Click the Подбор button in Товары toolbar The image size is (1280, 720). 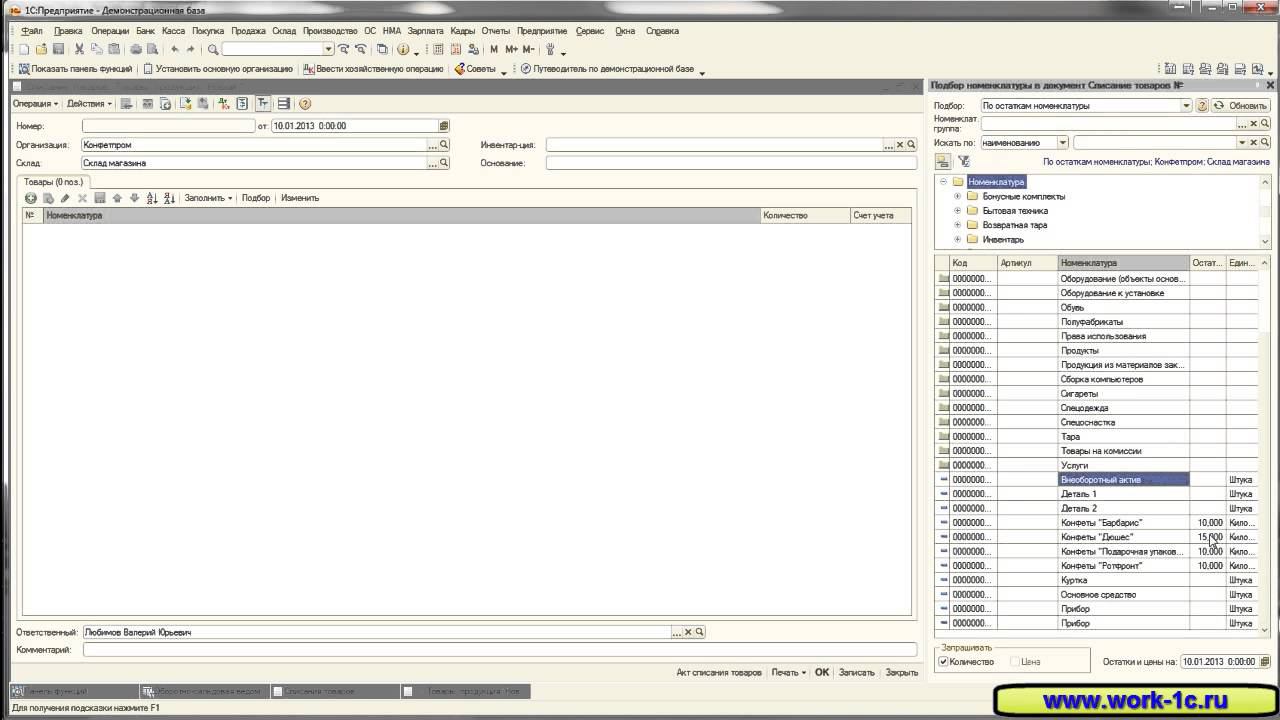(x=256, y=198)
